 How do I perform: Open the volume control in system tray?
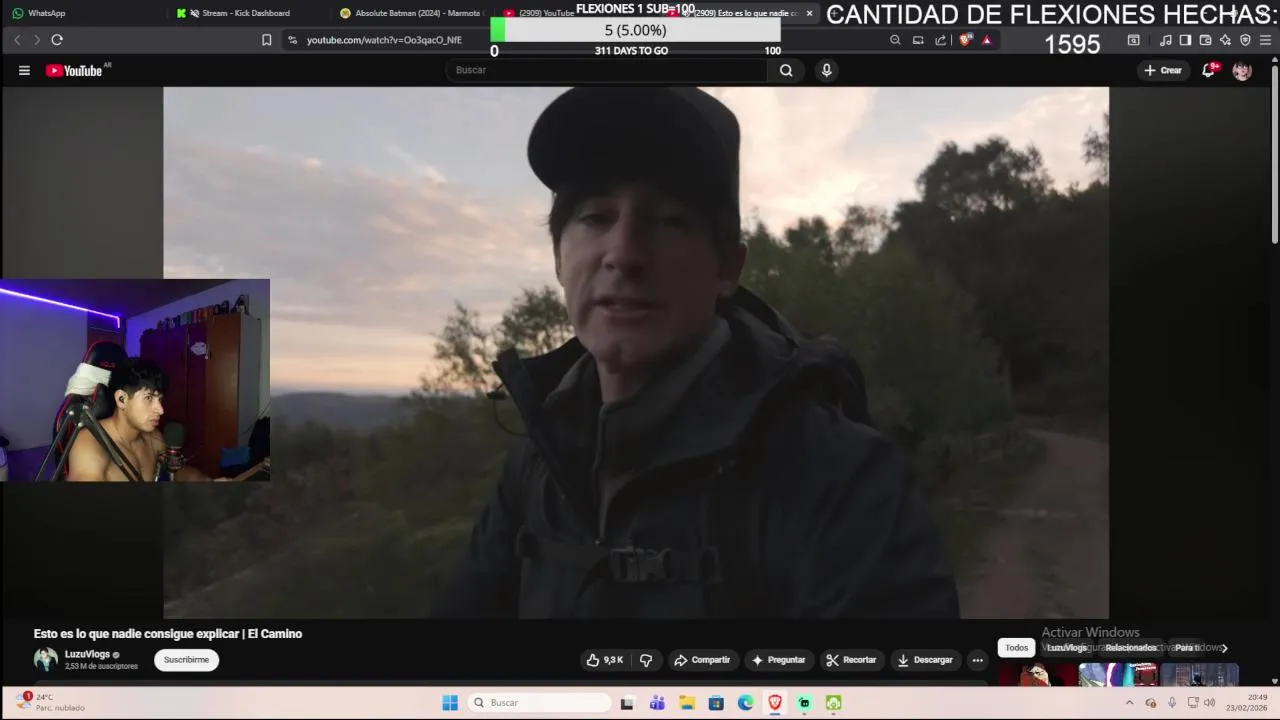(x=1209, y=703)
